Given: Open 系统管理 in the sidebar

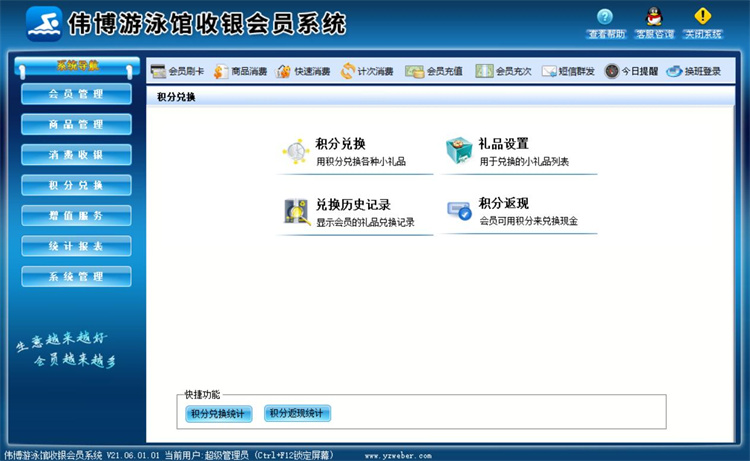Looking at the screenshot, I should (76, 276).
